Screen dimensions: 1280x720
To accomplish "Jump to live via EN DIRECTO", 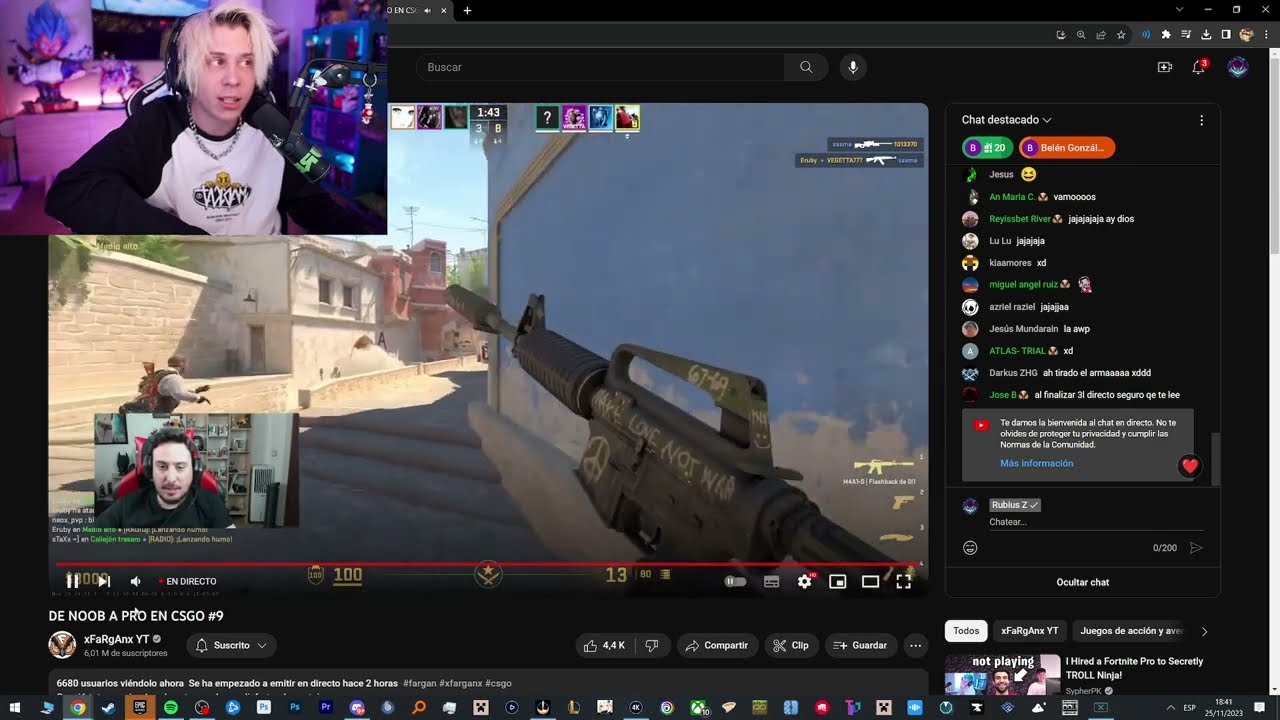I will pos(188,581).
